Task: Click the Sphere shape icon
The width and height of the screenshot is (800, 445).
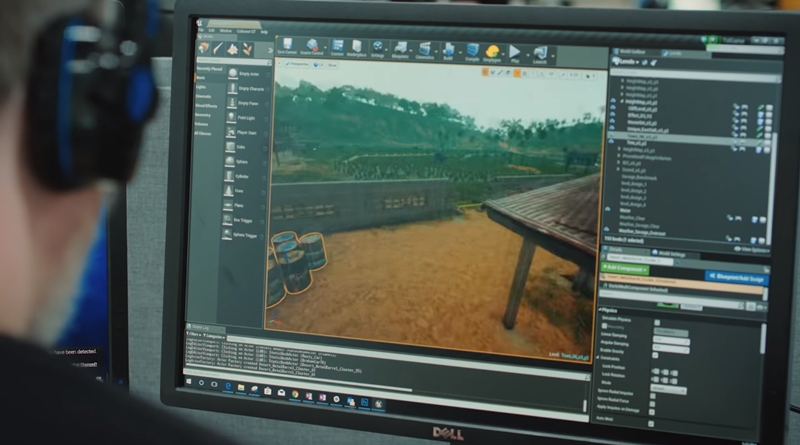Action: [x=230, y=161]
